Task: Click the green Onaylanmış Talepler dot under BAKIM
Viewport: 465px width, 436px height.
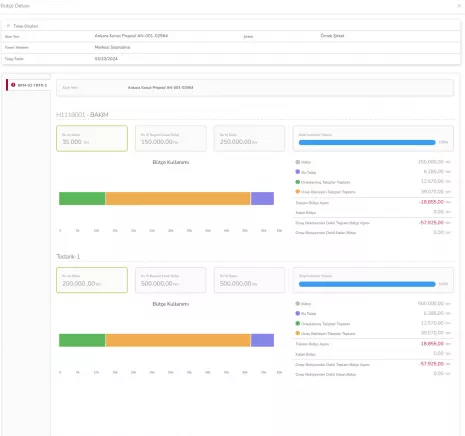Action: [x=298, y=182]
